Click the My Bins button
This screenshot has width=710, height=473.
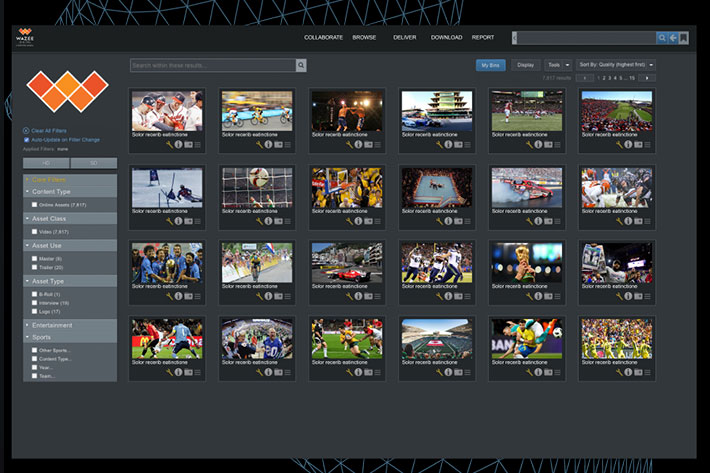coord(490,65)
